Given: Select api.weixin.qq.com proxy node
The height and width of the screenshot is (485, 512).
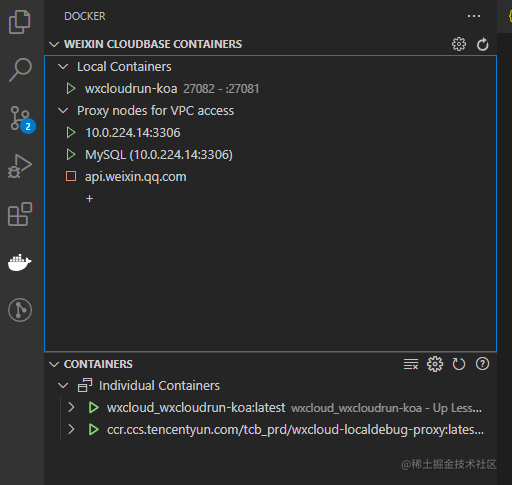Looking at the screenshot, I should click(136, 177).
